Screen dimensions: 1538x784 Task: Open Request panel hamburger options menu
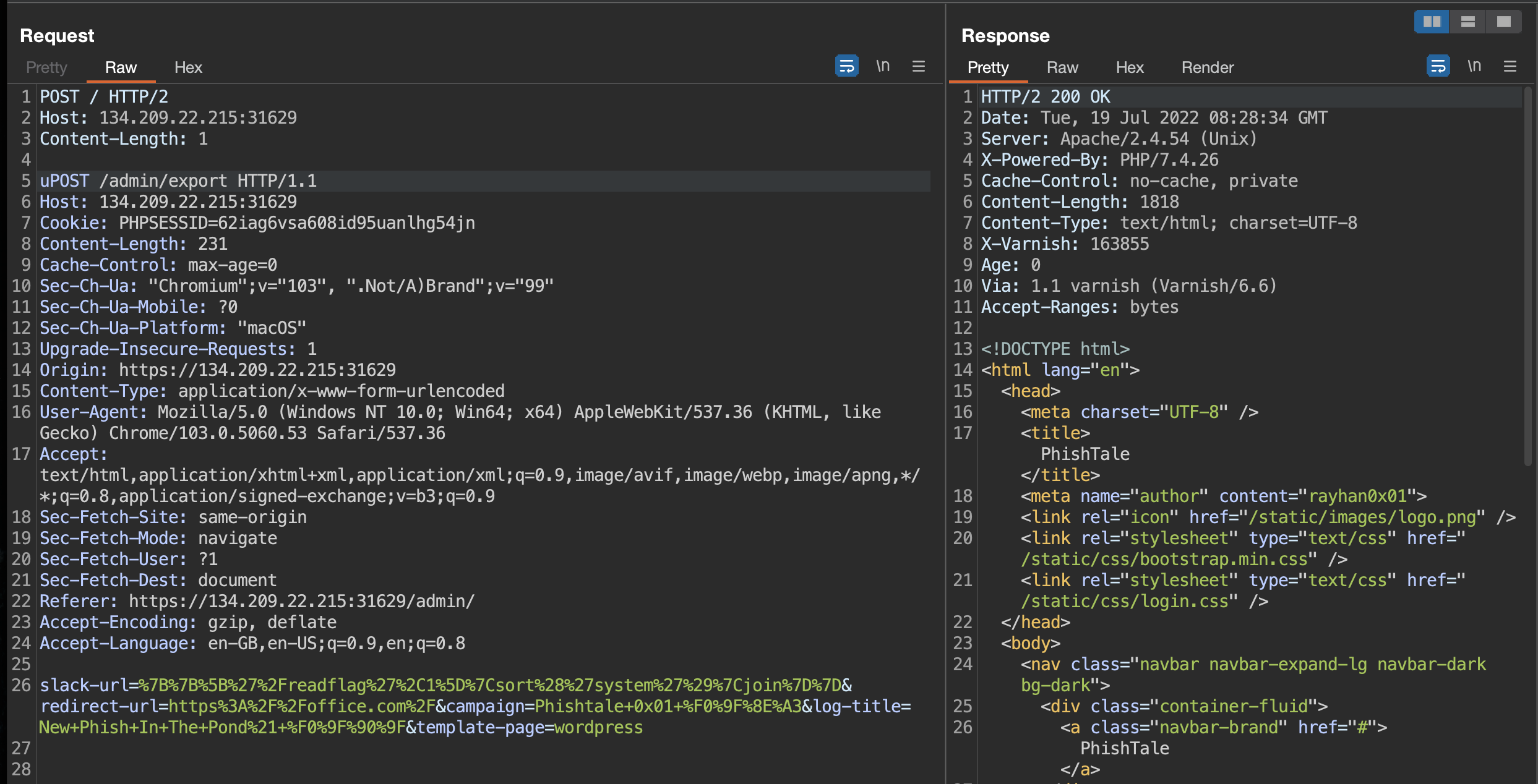click(919, 66)
